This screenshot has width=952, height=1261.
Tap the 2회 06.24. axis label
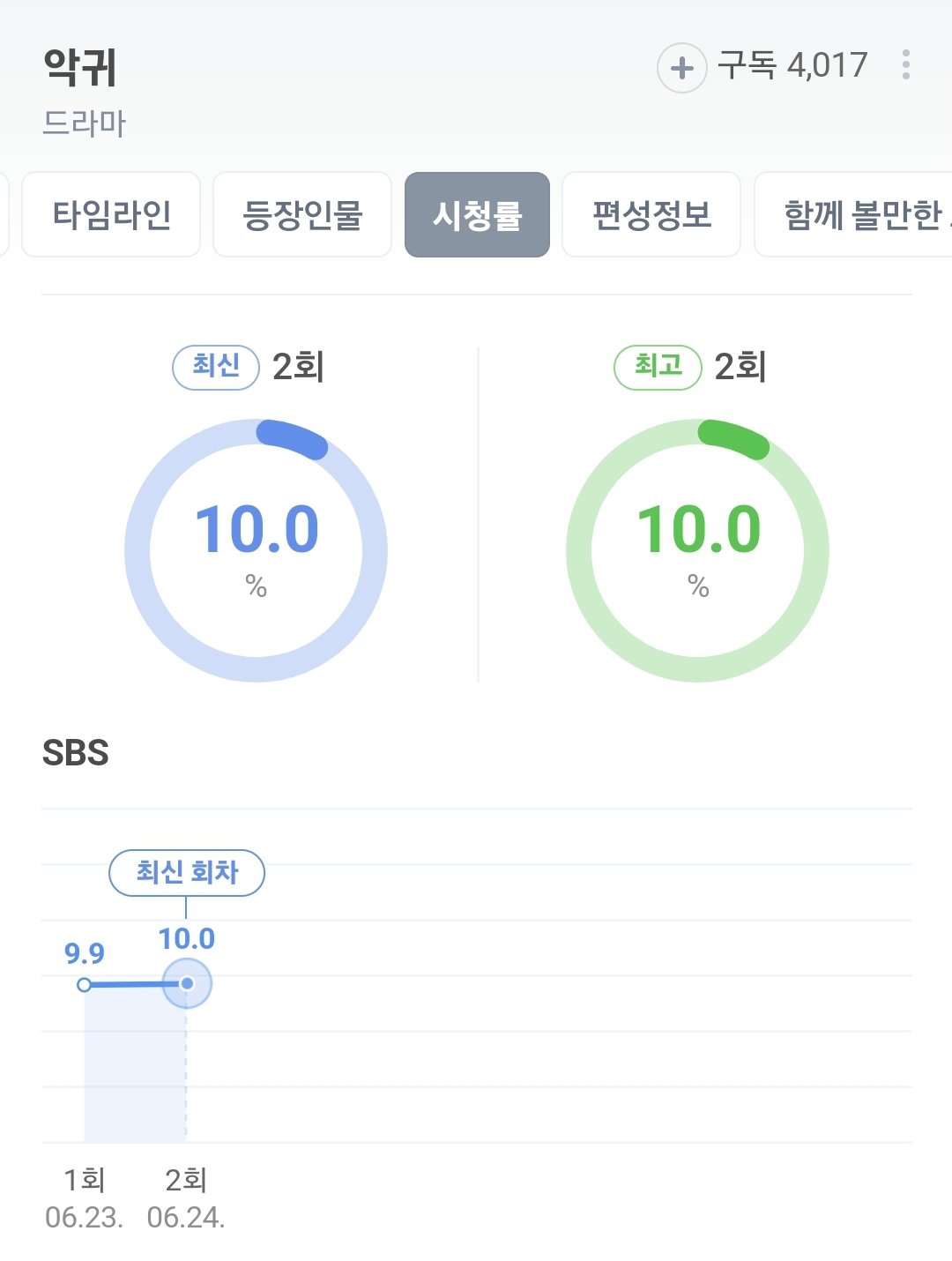point(186,1198)
